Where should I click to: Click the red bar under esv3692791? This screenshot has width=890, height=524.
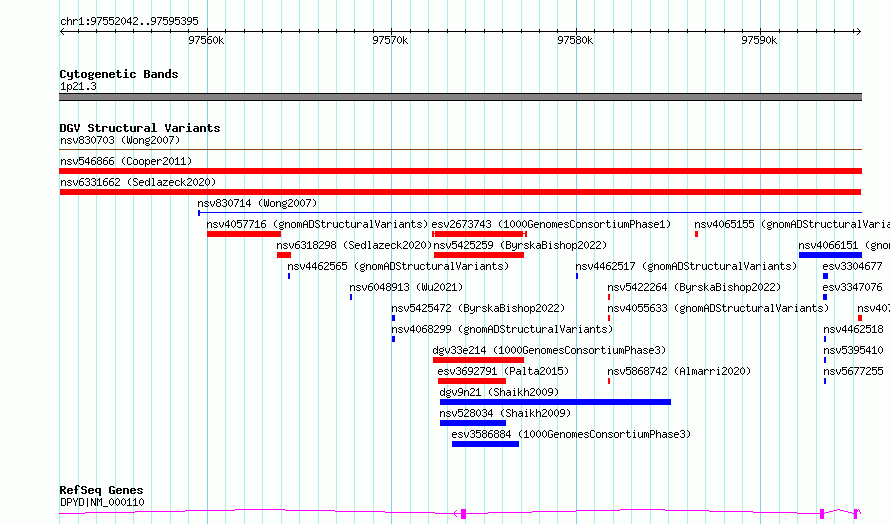click(472, 381)
